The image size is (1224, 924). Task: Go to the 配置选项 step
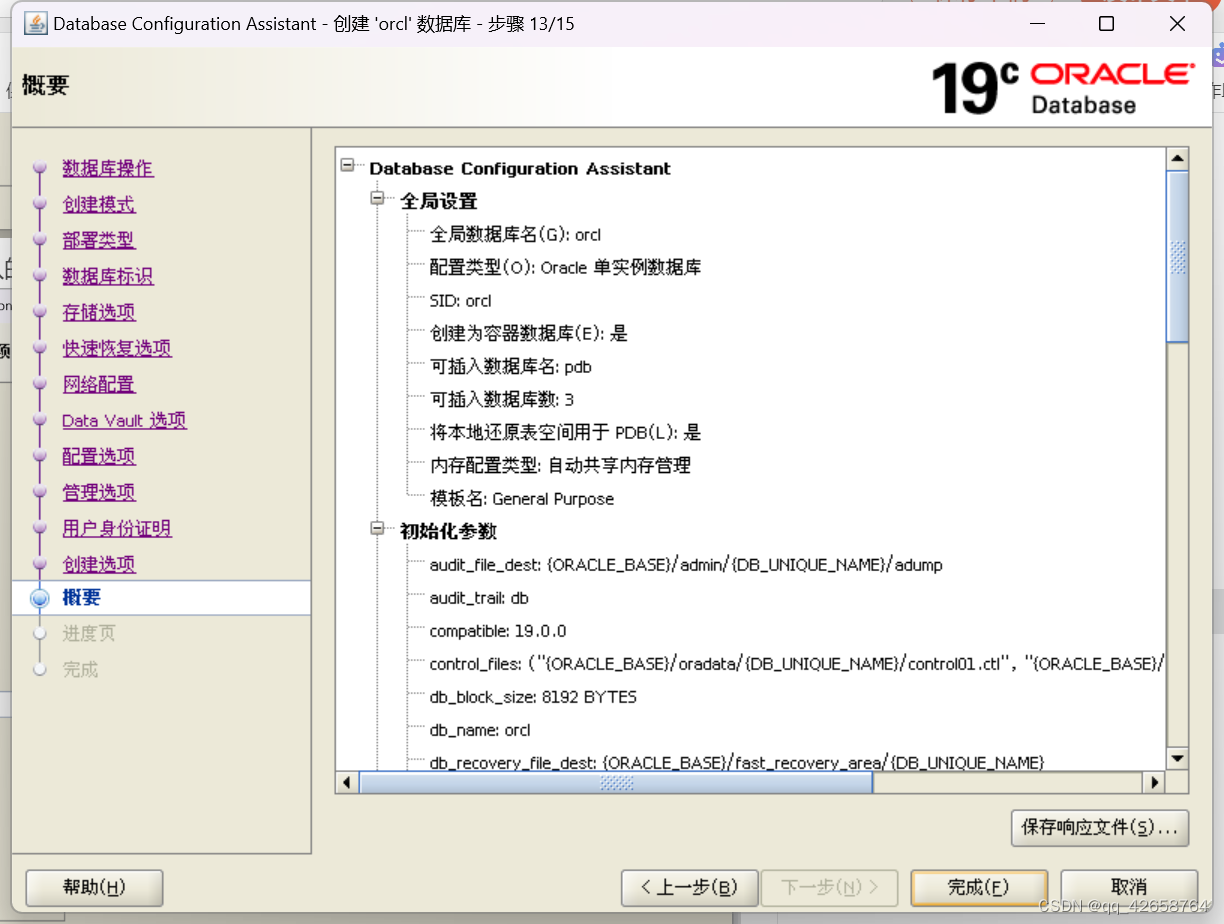(99, 456)
